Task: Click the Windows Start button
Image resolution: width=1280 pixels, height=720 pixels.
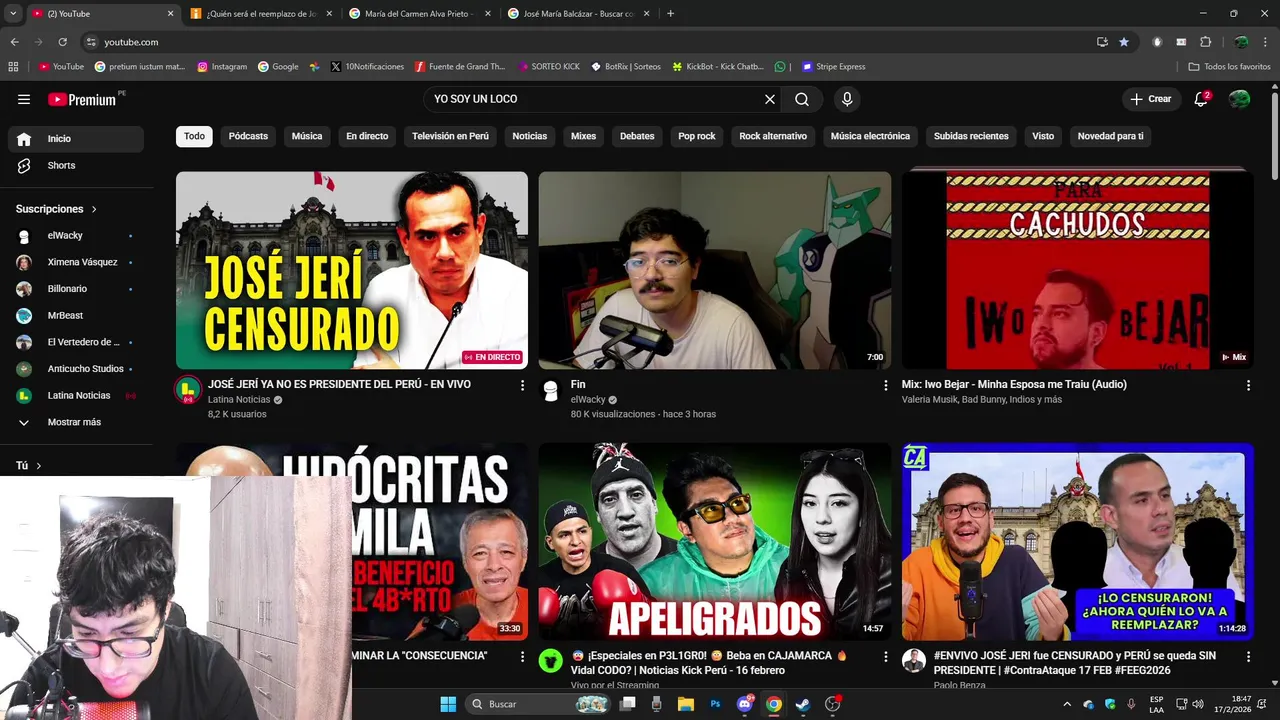Action: pos(448,704)
